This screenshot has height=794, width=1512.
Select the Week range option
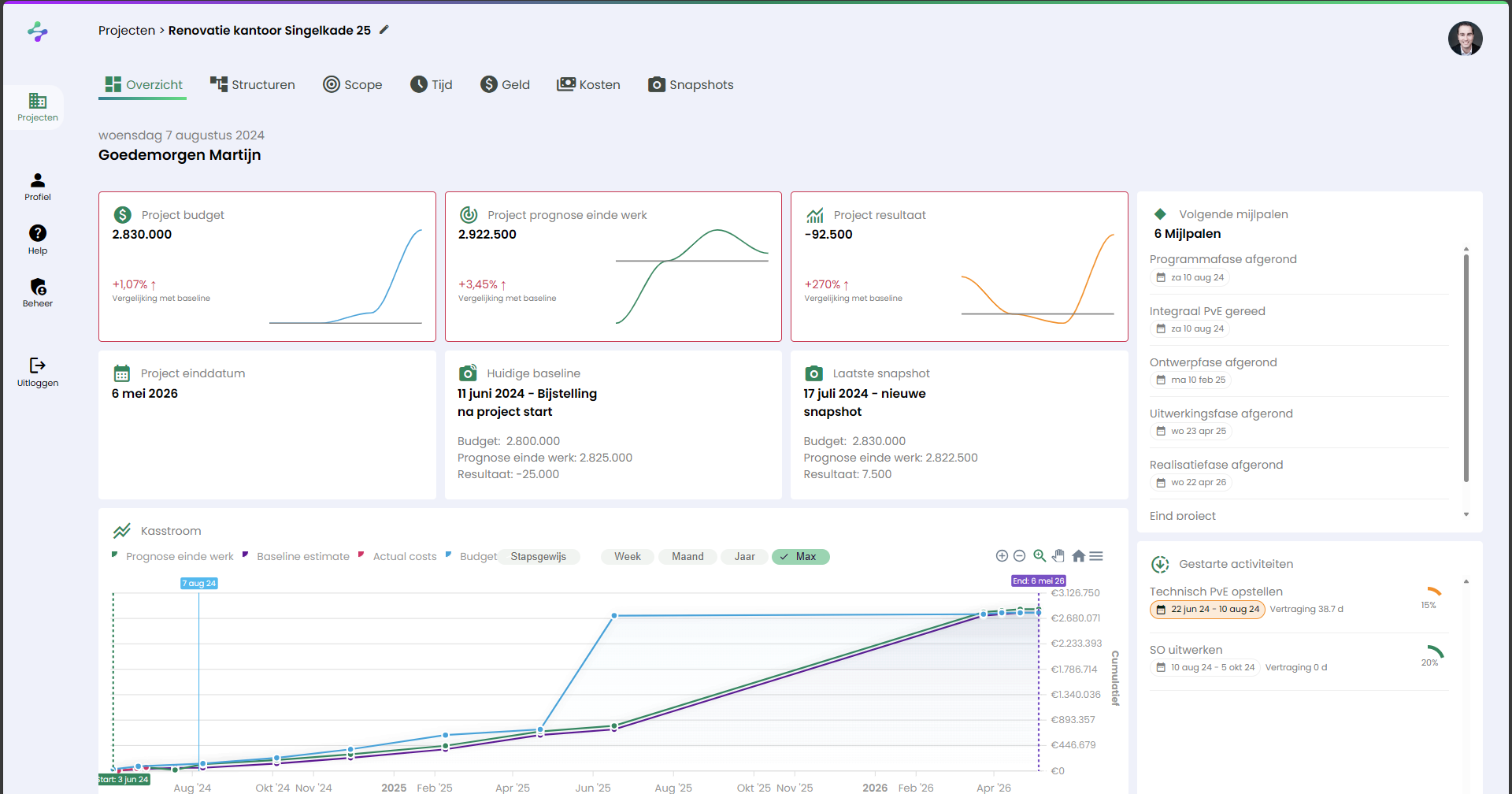pyautogui.click(x=628, y=556)
